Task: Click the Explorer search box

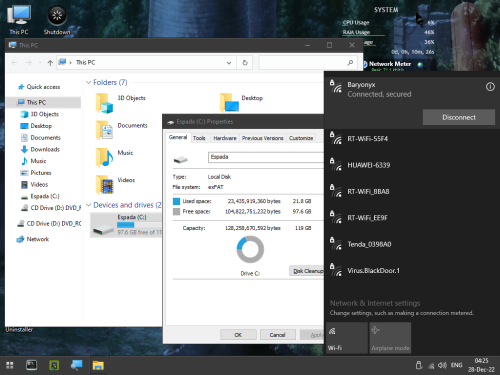Action: (308, 63)
